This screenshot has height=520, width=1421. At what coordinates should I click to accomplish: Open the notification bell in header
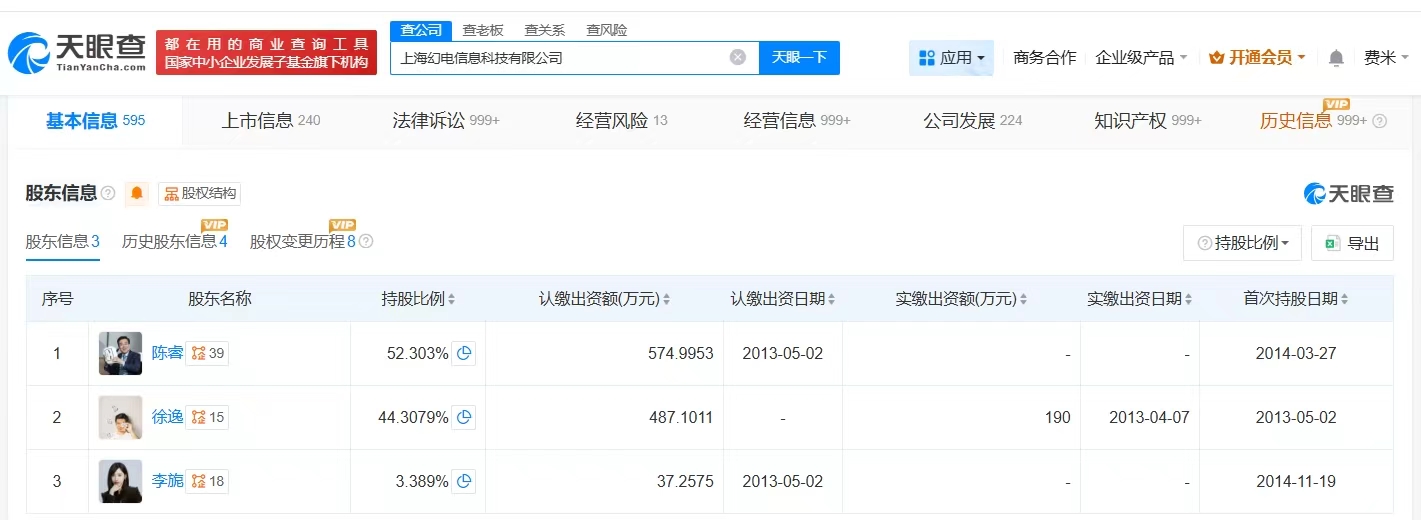pyautogui.click(x=1336, y=58)
